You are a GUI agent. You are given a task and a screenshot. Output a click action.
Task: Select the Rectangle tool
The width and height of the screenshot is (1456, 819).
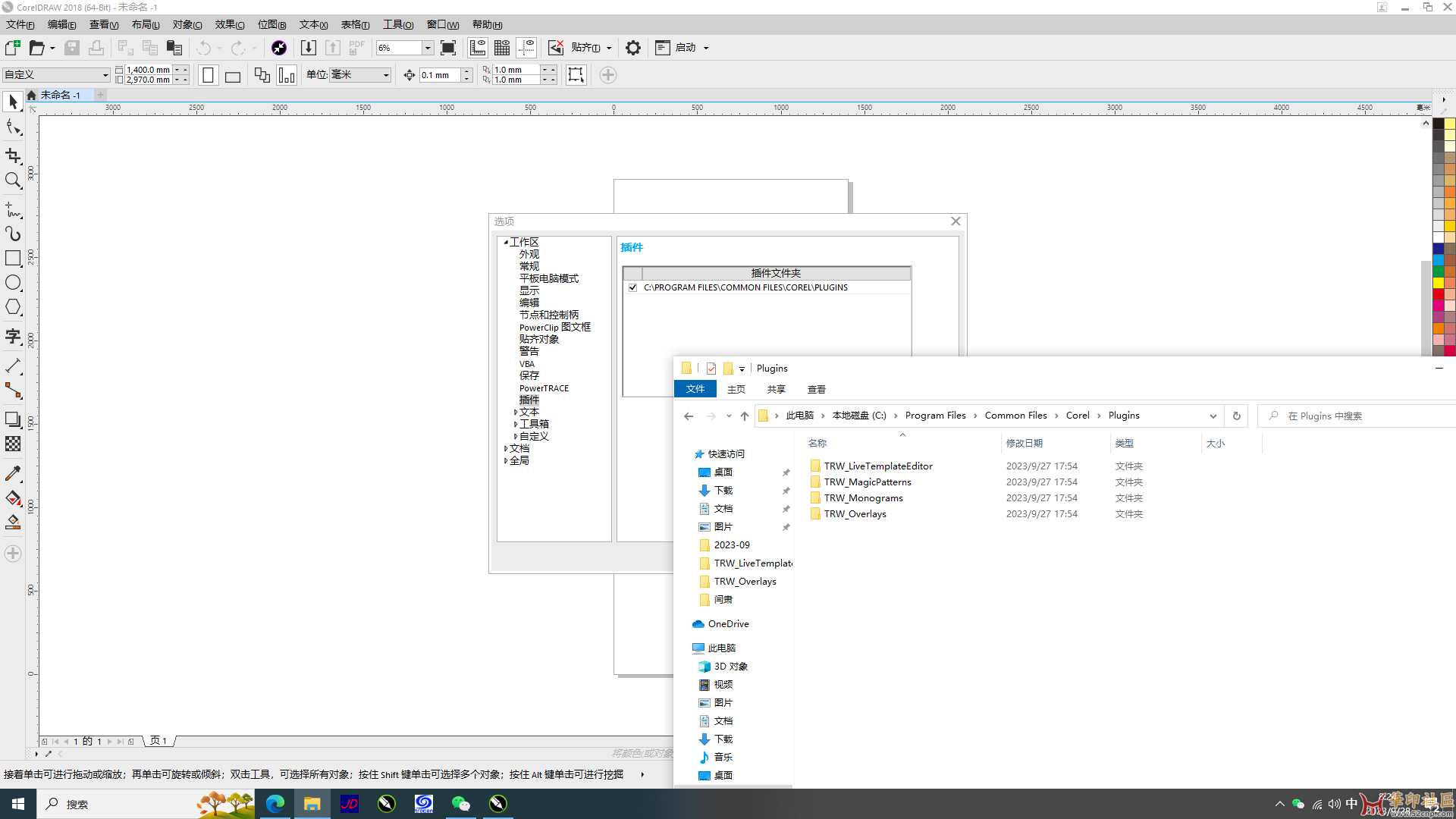tap(13, 258)
